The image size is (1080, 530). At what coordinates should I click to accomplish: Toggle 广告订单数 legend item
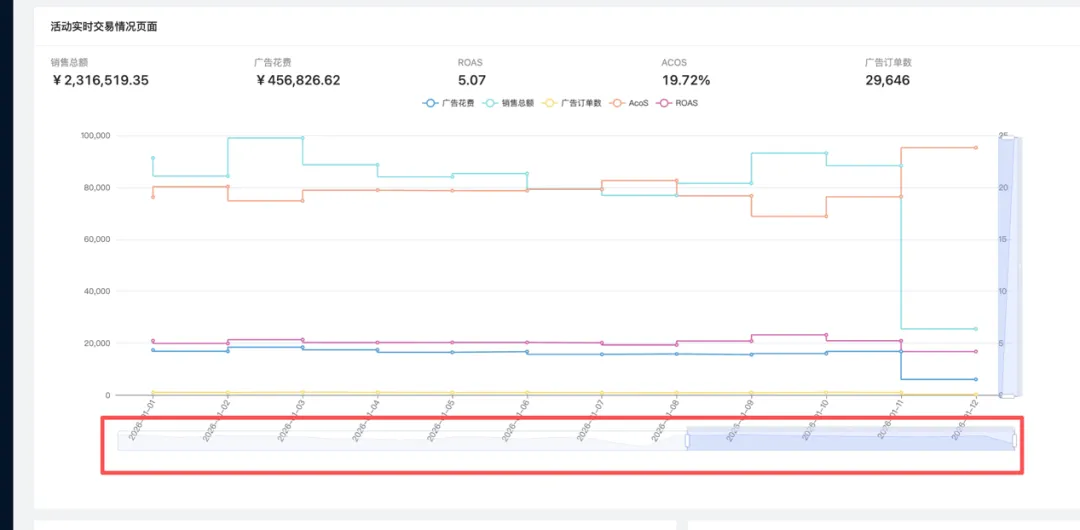tap(573, 103)
